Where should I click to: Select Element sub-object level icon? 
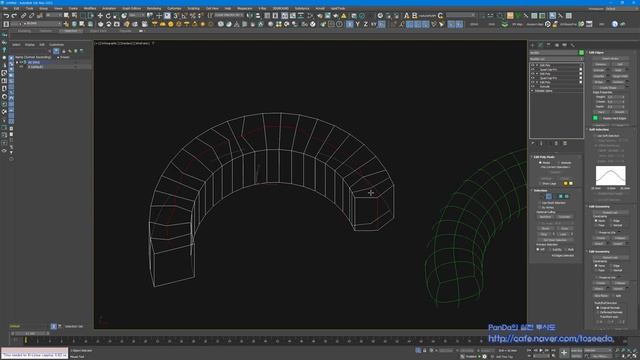[x=567, y=196]
